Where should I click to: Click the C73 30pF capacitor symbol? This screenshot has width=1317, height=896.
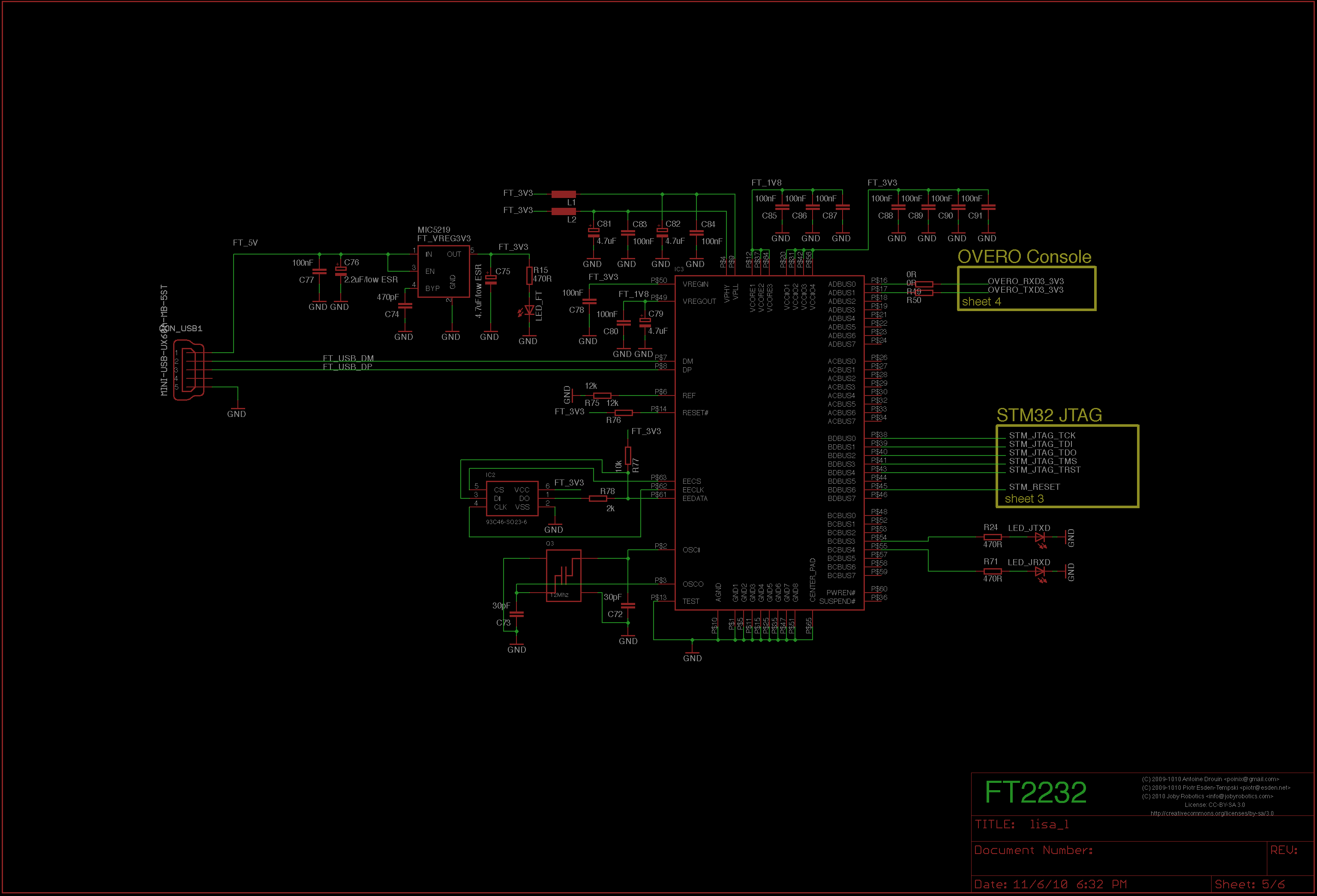click(516, 614)
